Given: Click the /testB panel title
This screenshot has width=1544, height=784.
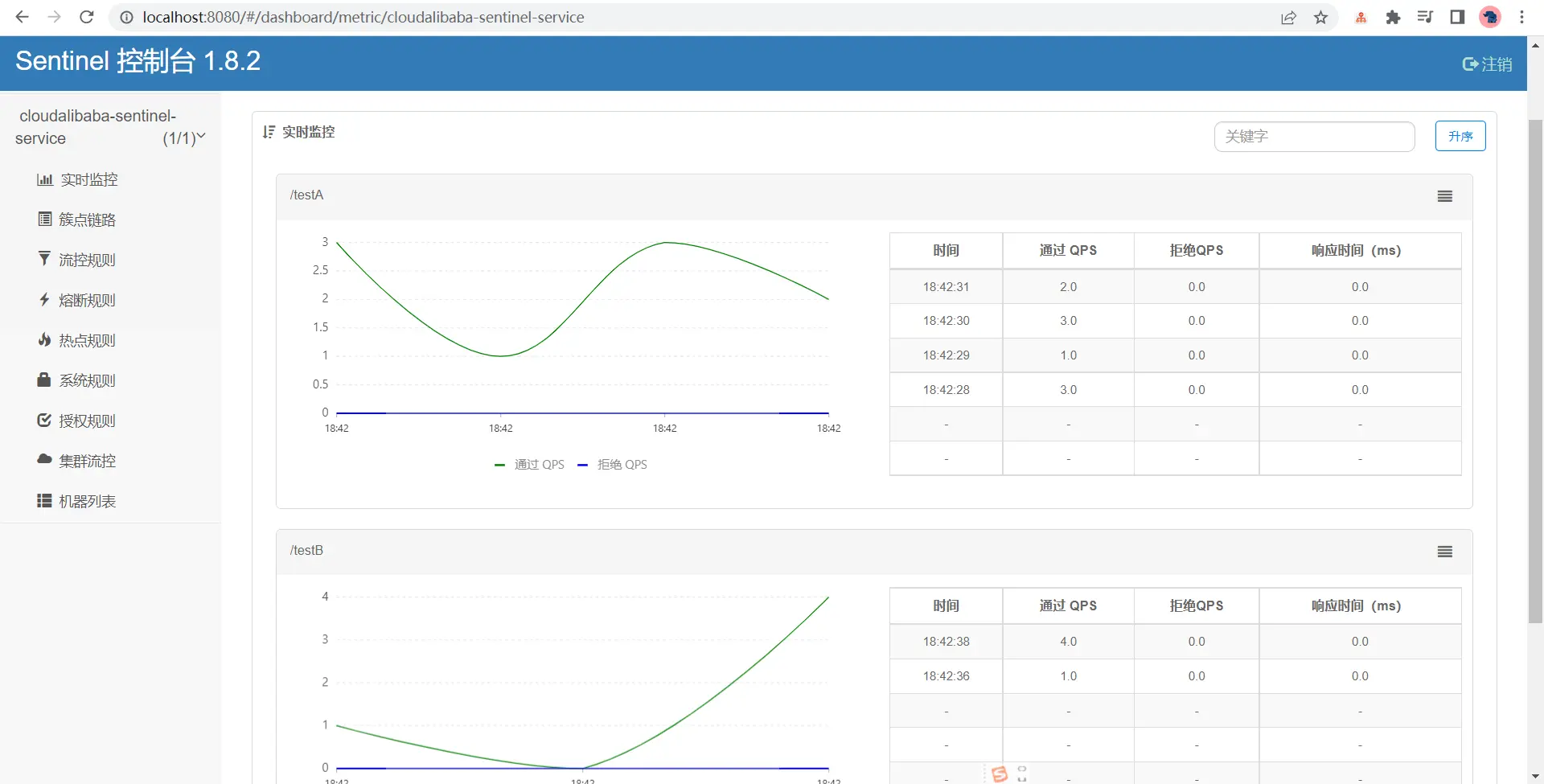Looking at the screenshot, I should point(306,550).
